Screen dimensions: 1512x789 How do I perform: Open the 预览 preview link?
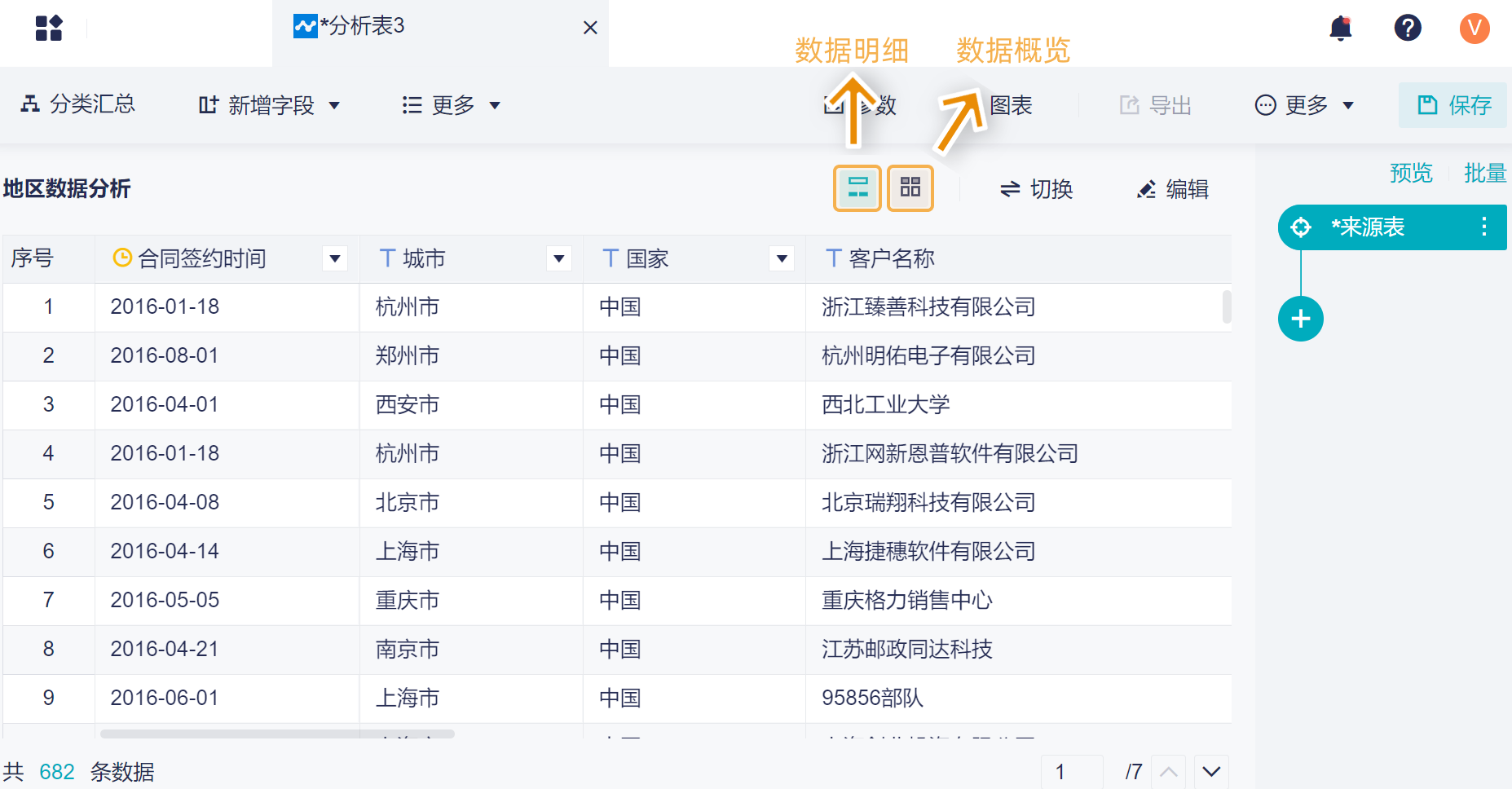(1411, 173)
